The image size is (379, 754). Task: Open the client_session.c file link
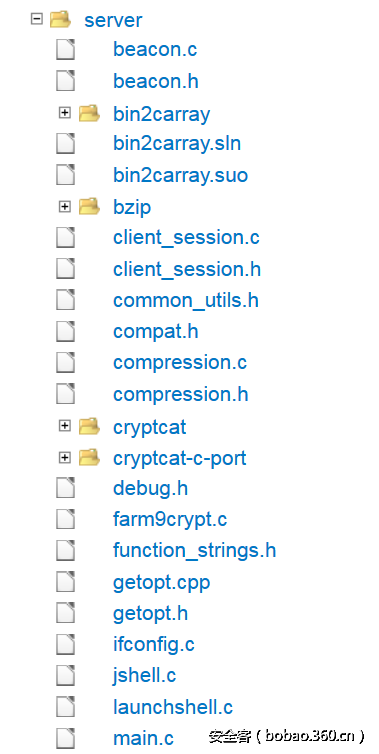[186, 238]
